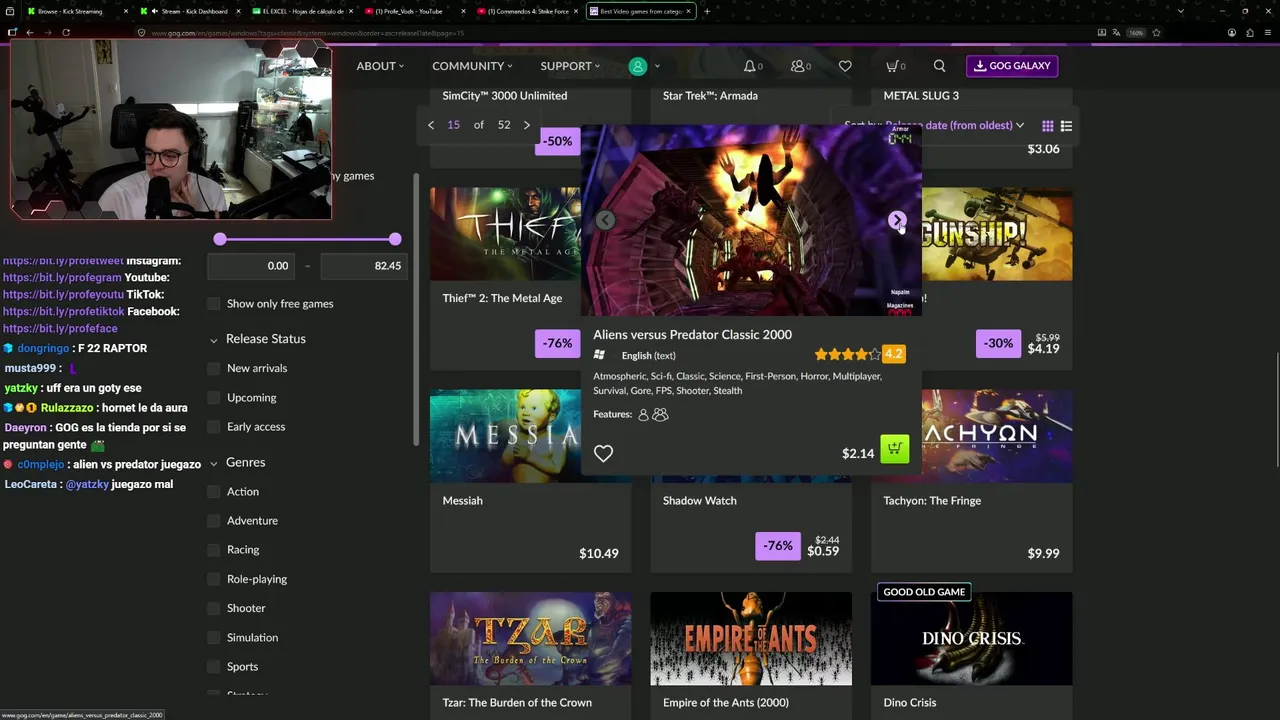The image size is (1280, 720).
Task: Expand the ABOUT menu
Action: click(380, 66)
